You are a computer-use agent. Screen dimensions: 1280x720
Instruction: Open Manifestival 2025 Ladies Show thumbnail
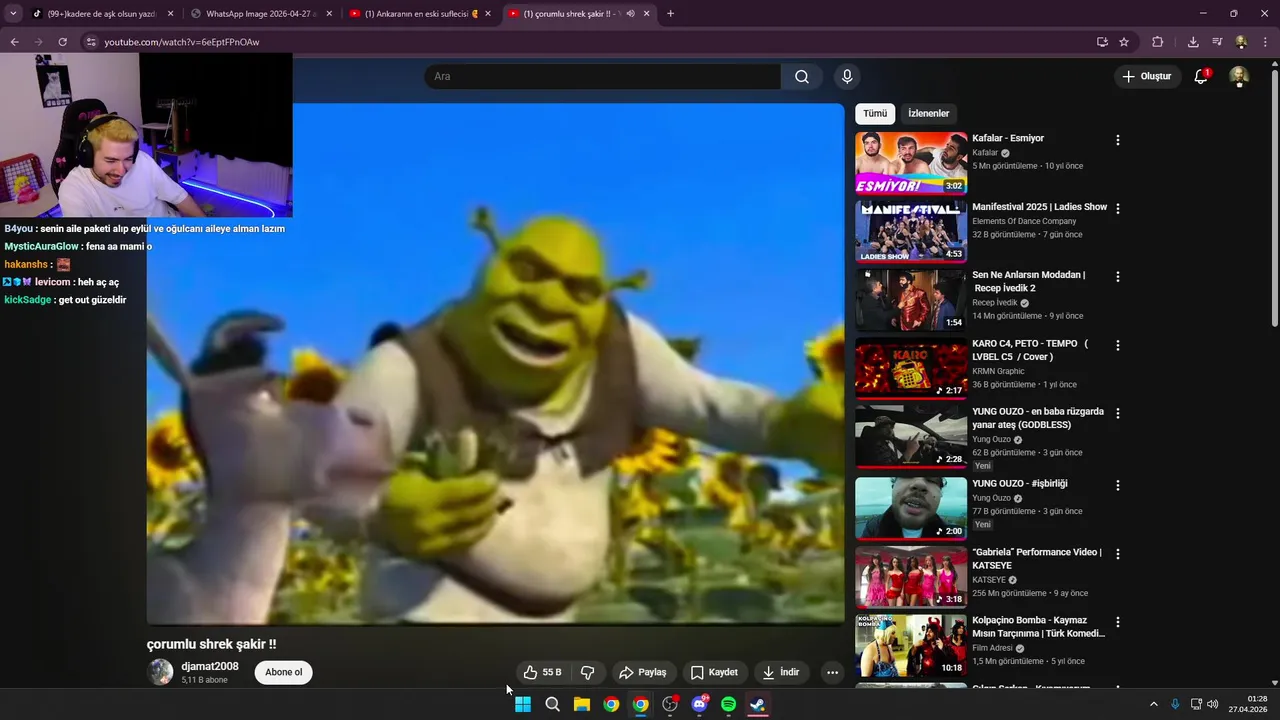pyautogui.click(x=911, y=231)
